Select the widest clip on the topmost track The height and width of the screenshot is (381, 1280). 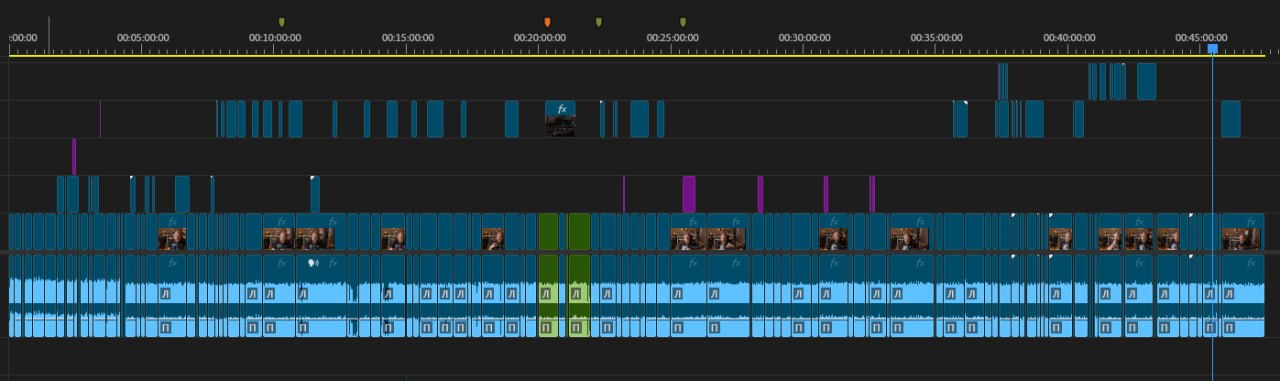[1146, 81]
